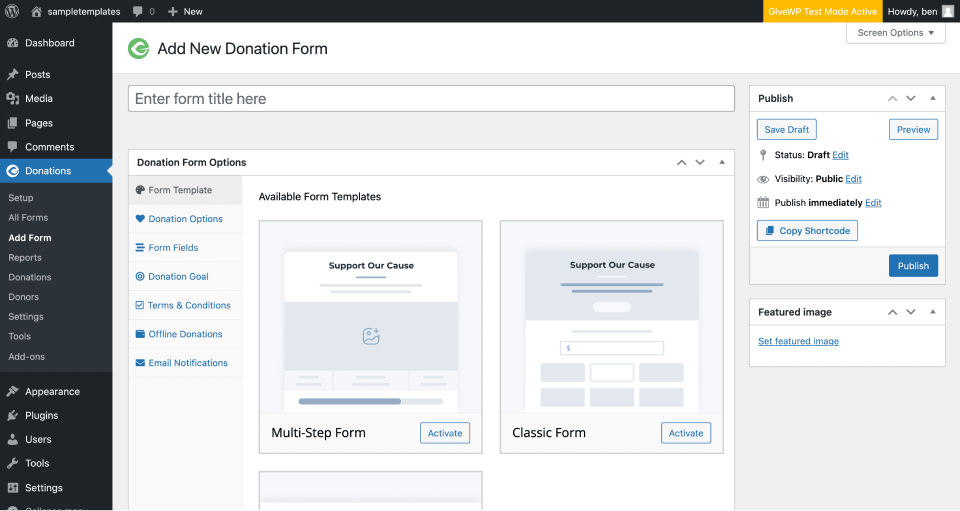960x511 pixels.
Task: Click the Email Notifications envelope icon
Action: pyautogui.click(x=140, y=363)
